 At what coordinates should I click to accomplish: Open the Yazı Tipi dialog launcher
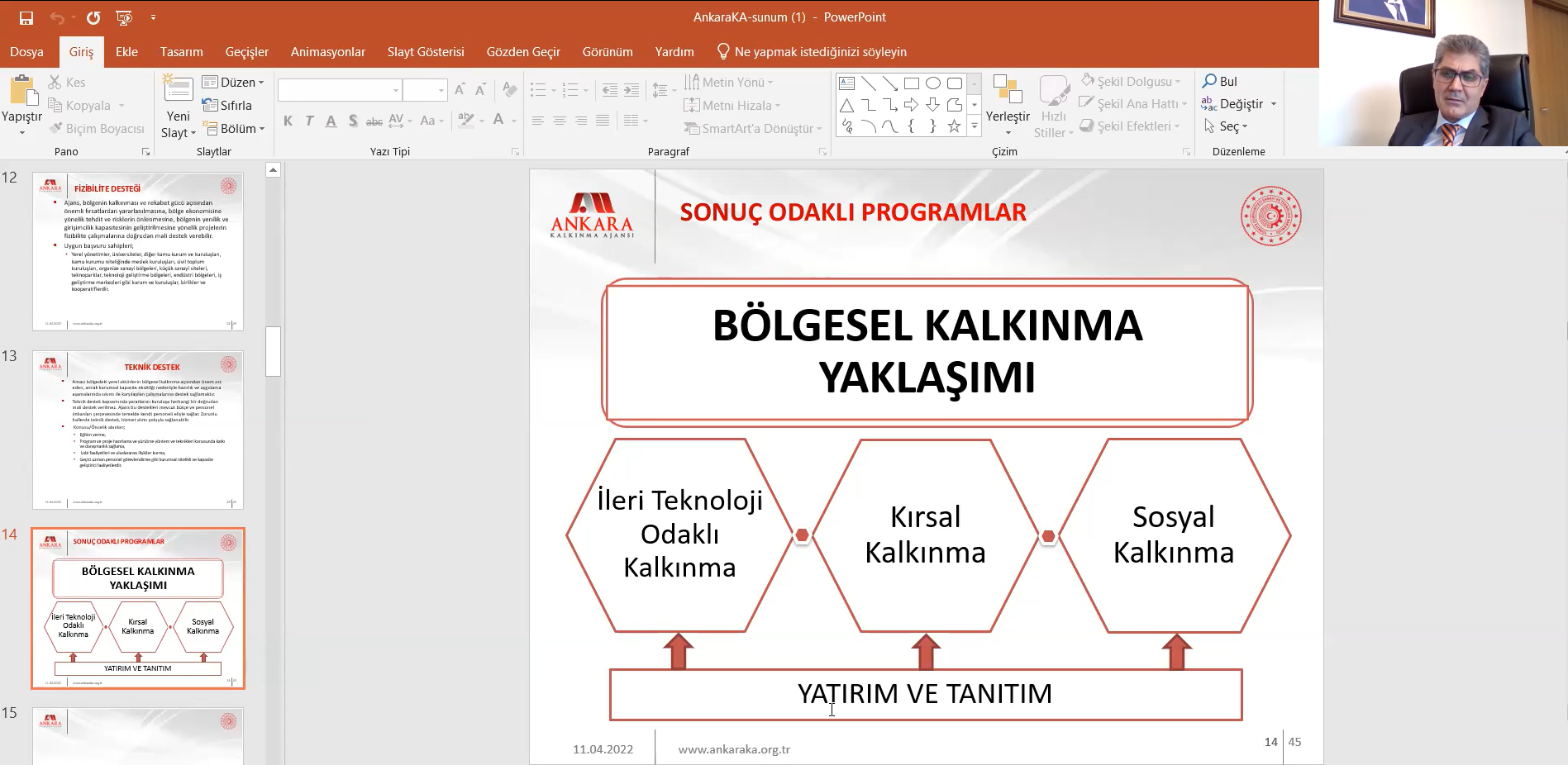[x=516, y=152]
